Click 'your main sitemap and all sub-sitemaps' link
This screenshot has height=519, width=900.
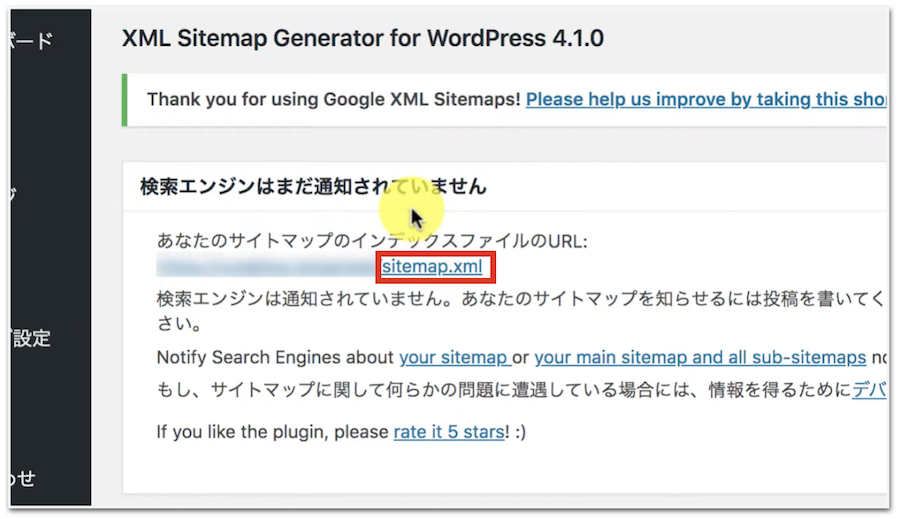[700, 357]
